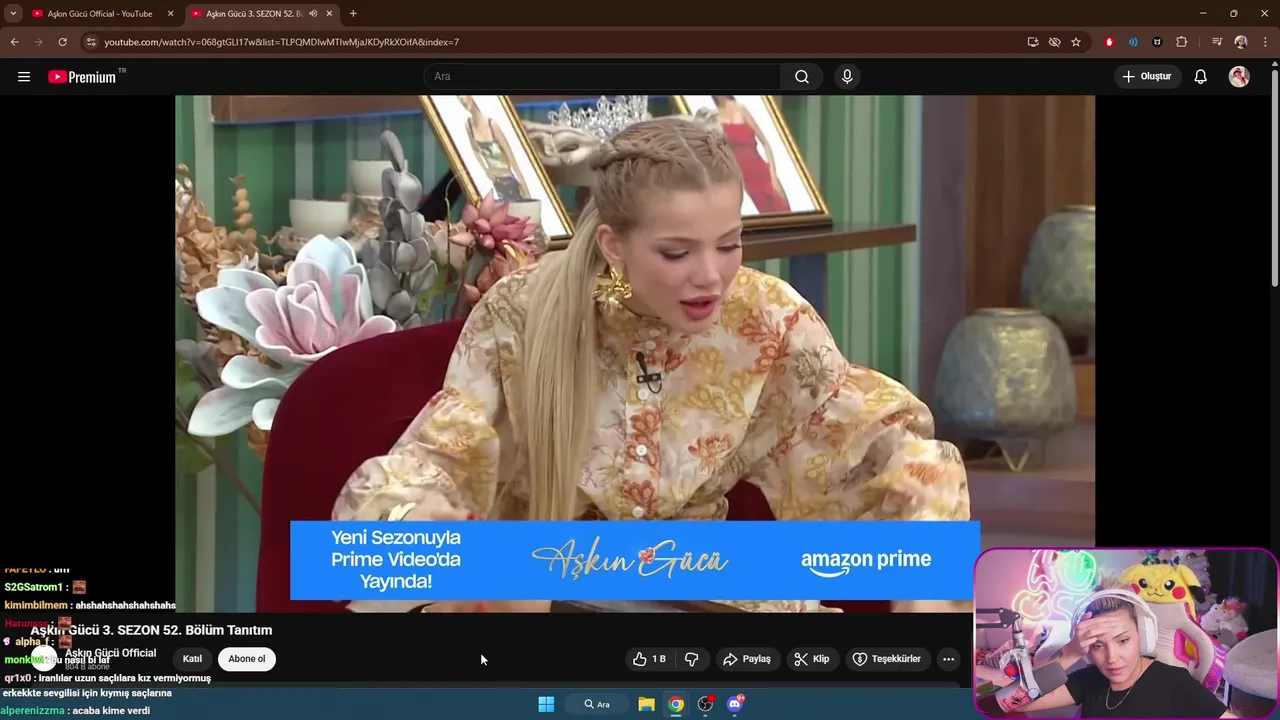Subscribe with the Abone ol button
This screenshot has height=720, width=1280.
pyautogui.click(x=247, y=659)
